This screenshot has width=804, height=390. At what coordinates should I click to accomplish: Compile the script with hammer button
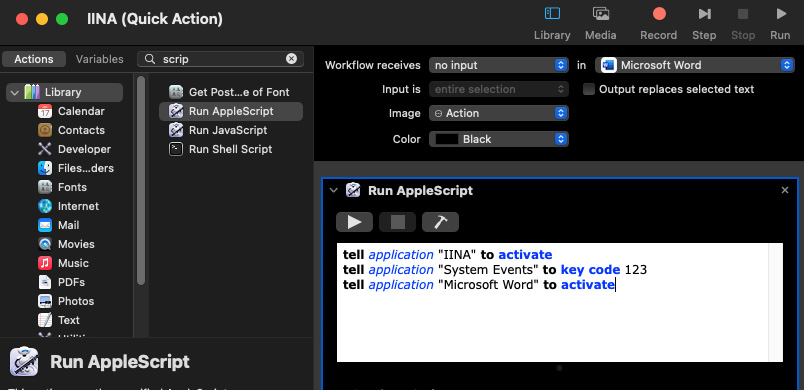pyautogui.click(x=440, y=222)
